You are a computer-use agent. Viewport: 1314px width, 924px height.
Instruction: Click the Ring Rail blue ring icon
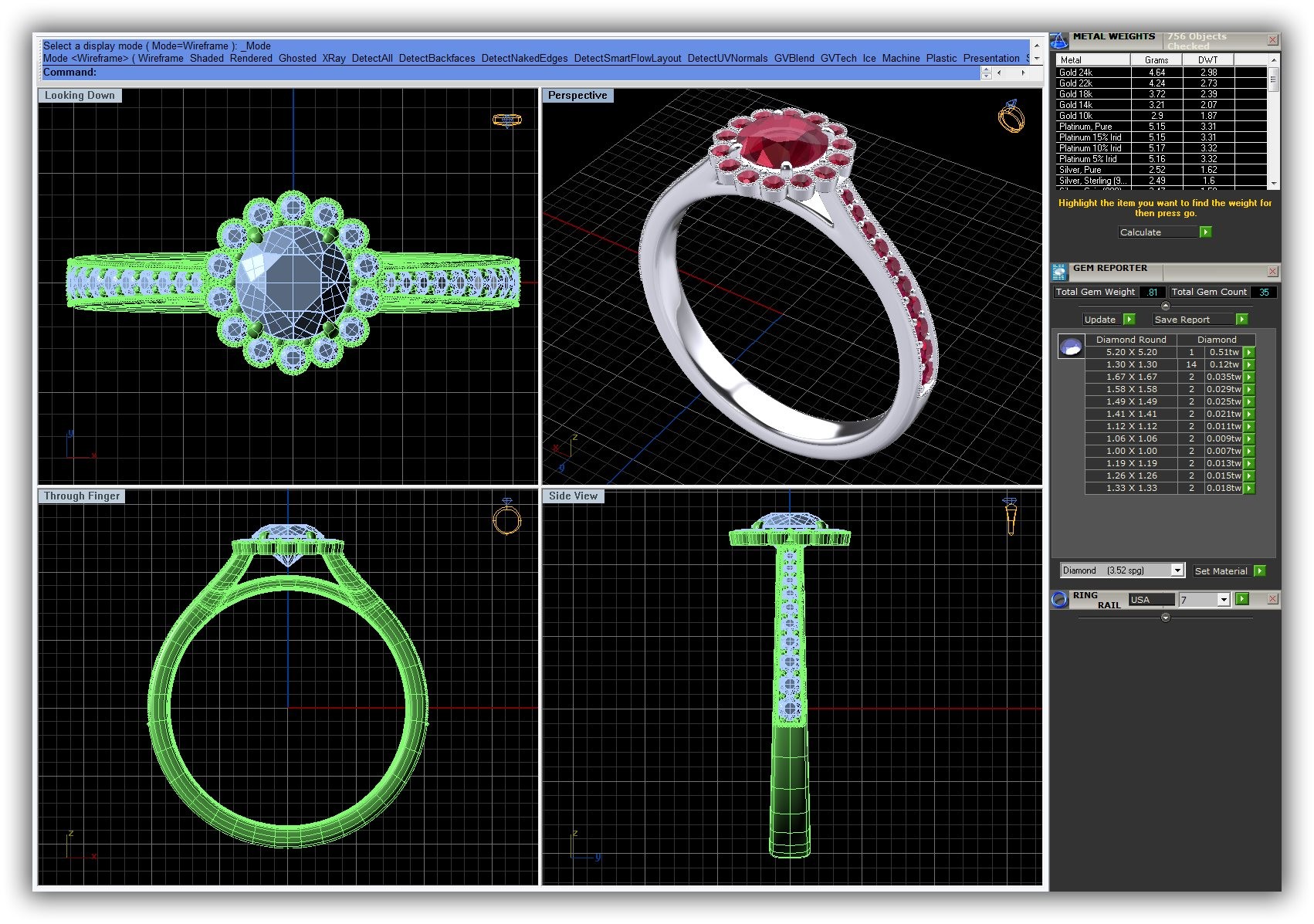click(1059, 600)
